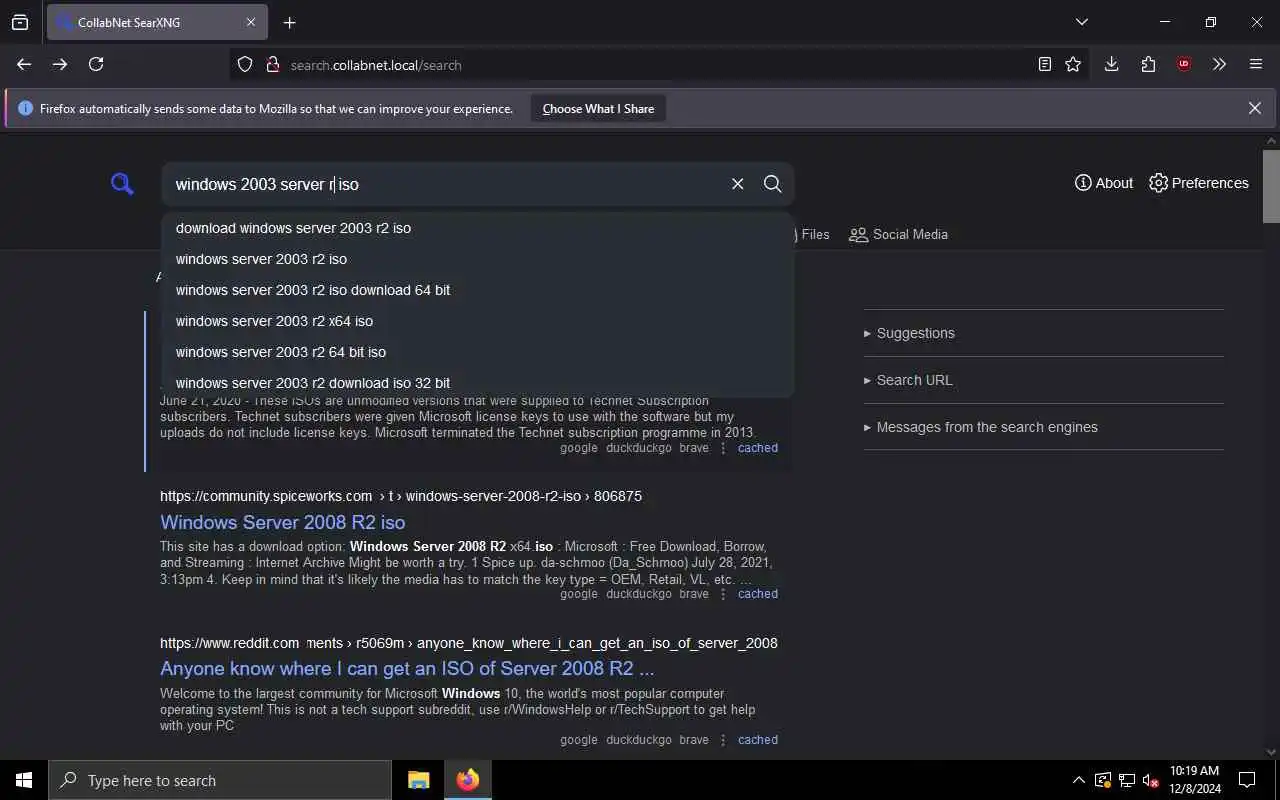
Task: Open a new browser tab
Action: (289, 22)
